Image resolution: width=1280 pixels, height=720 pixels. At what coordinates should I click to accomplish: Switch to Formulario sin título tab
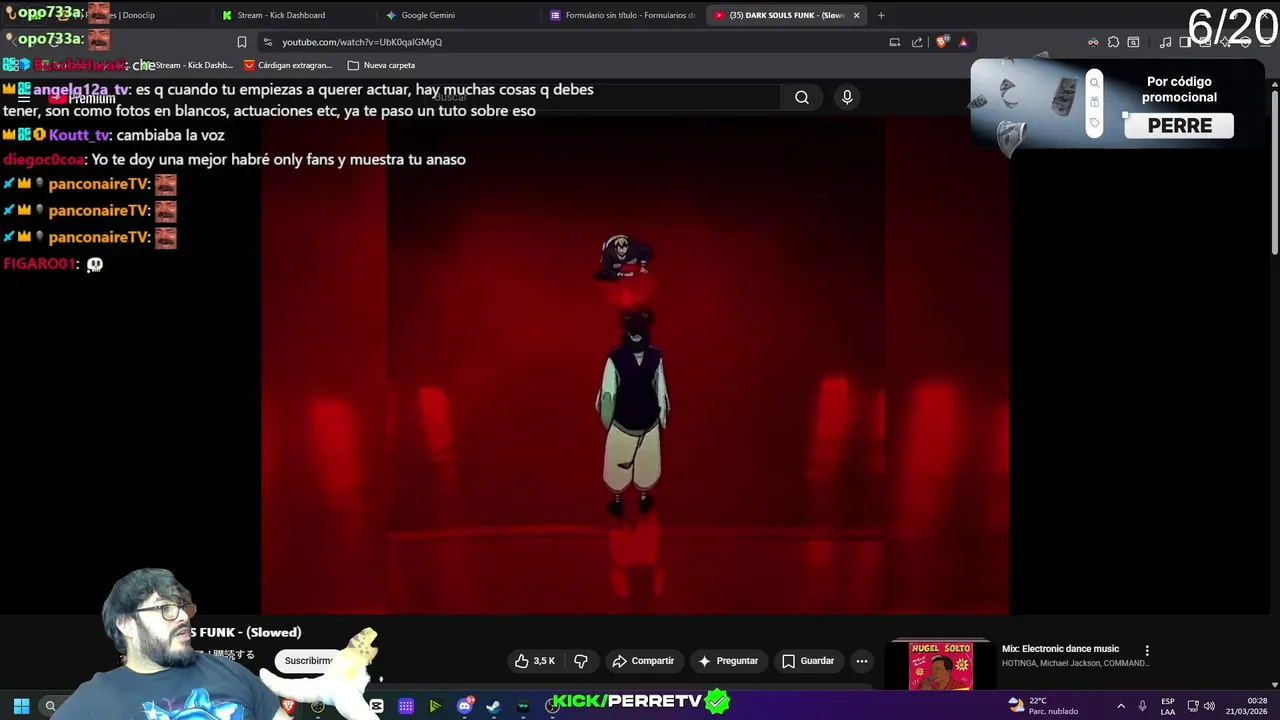click(622, 15)
